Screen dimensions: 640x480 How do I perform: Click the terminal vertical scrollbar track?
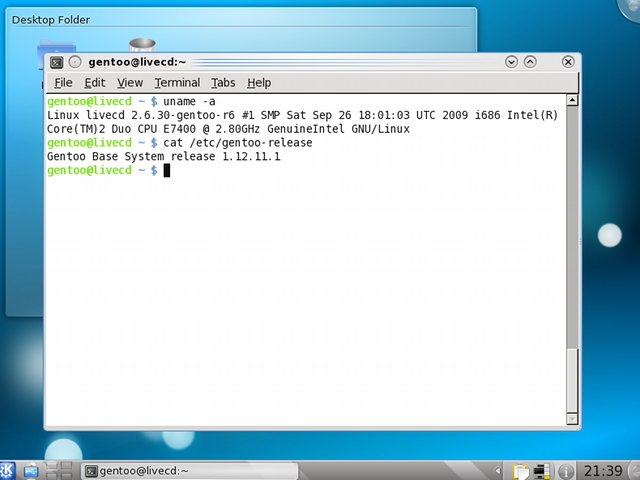pos(572,229)
